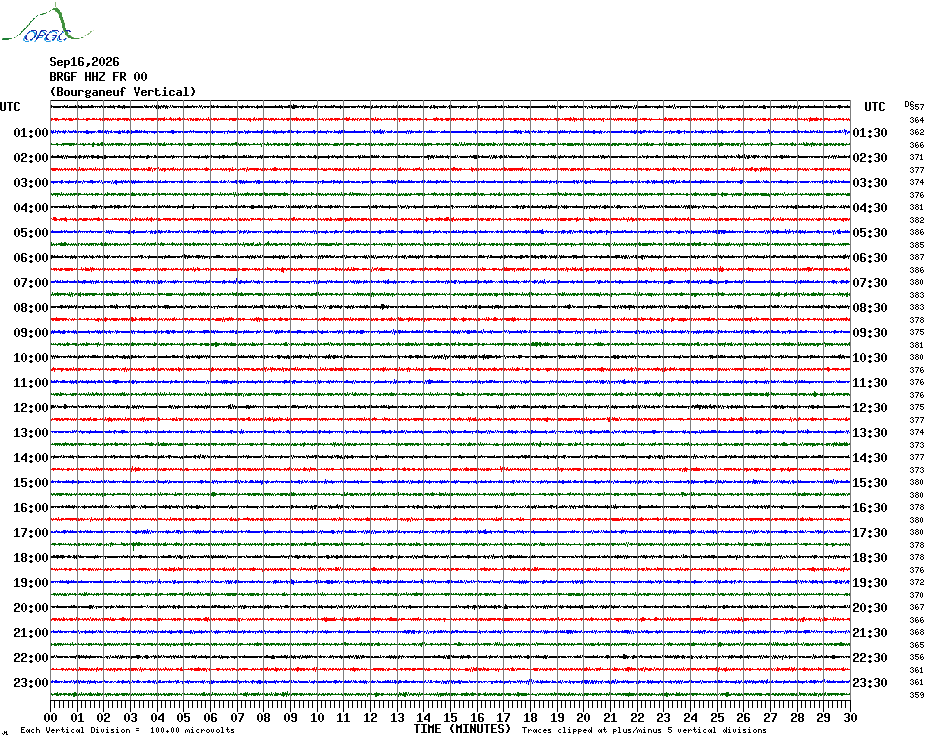Click the 17:30 right-side time label
Screen dimensions: 930x744
[x=870, y=532]
